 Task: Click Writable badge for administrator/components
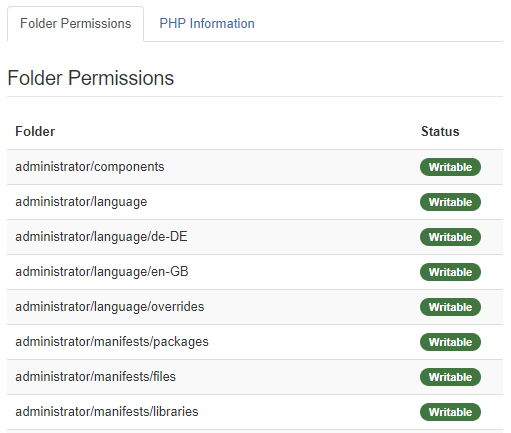point(450,167)
